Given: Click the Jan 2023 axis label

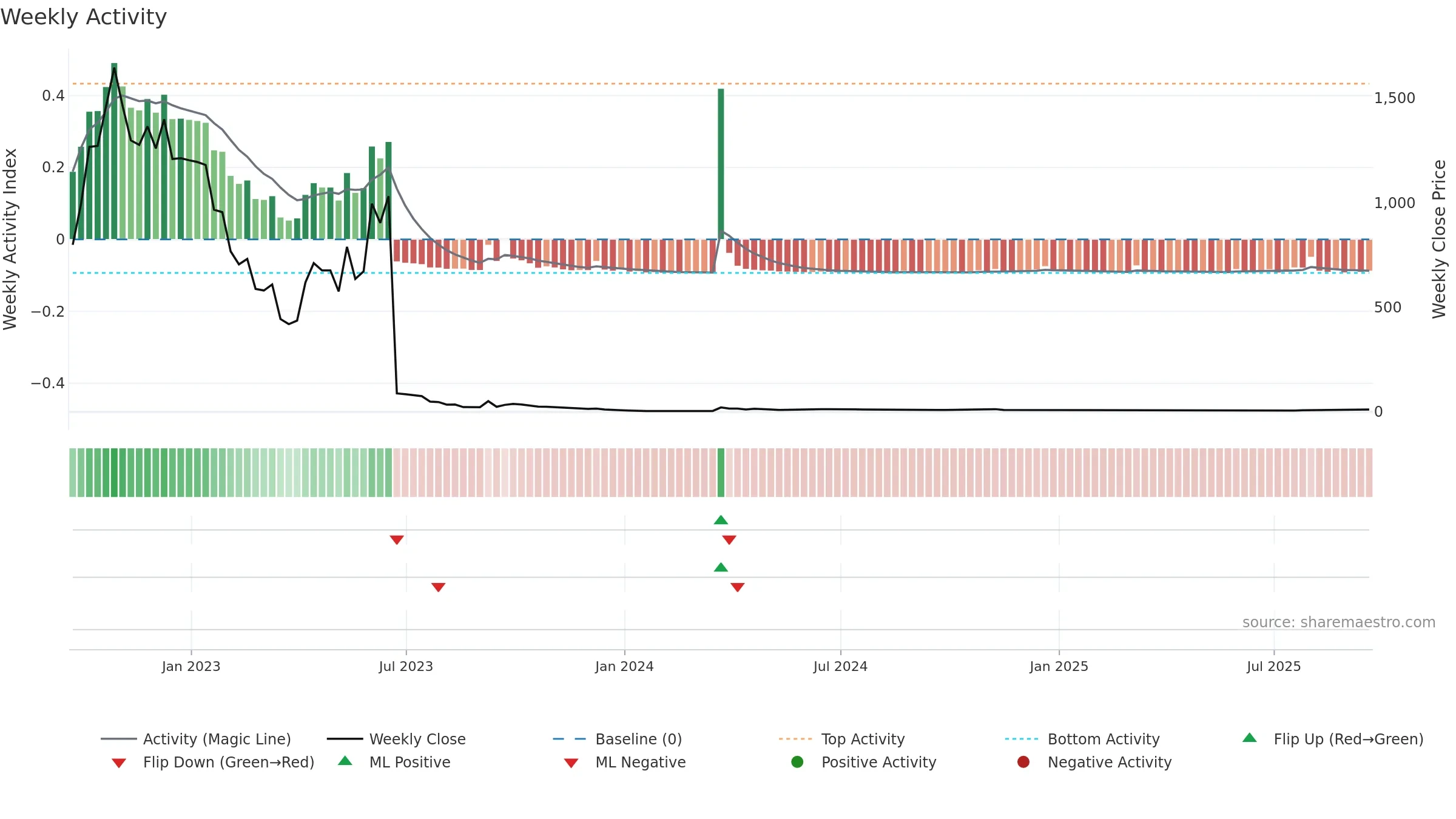Looking at the screenshot, I should [x=191, y=667].
